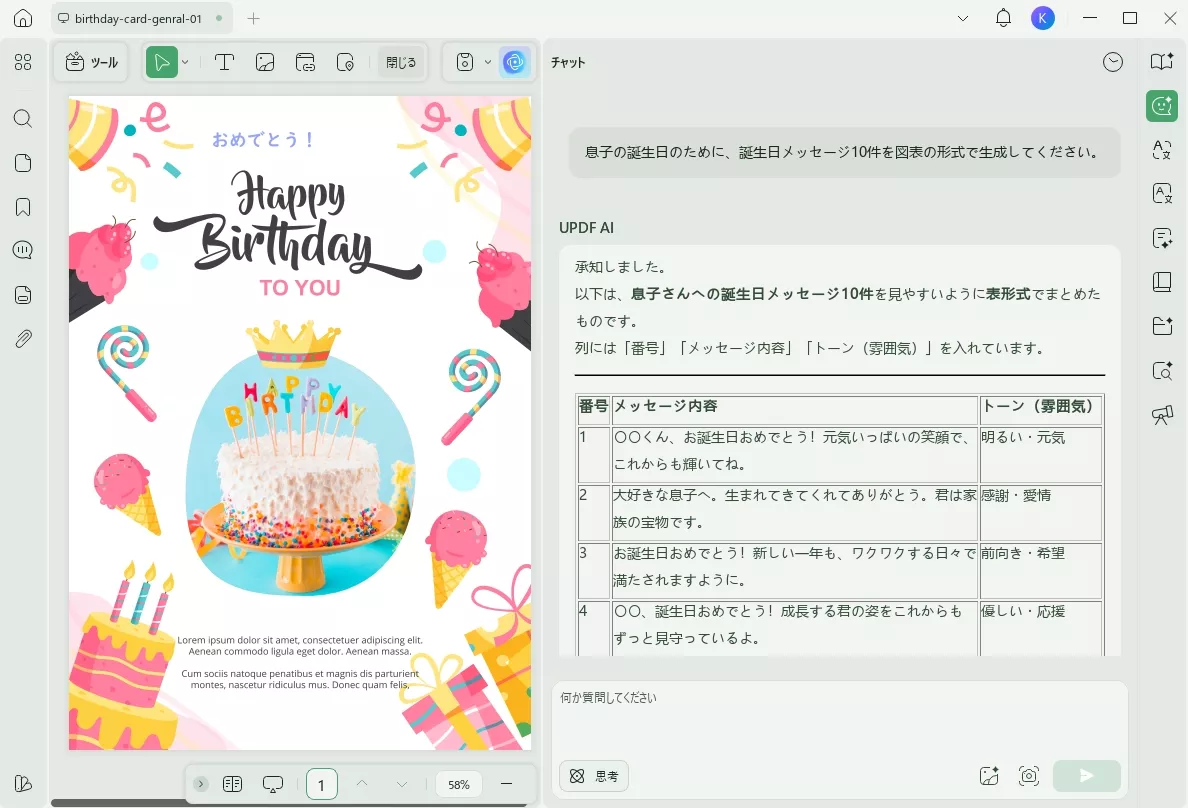Viewport: 1188px width, 808px height.
Task: Select the Text tool in the toolbar
Action: [225, 62]
